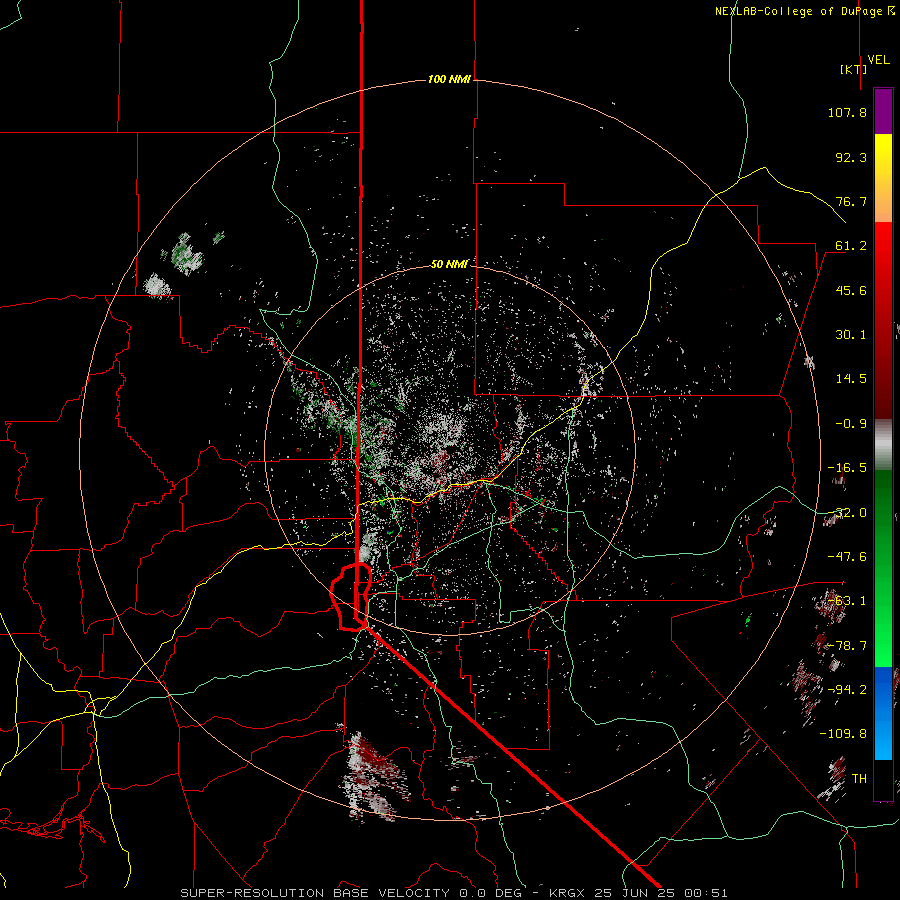Click the Super-Resolution Base Velocity caption

click(454, 893)
